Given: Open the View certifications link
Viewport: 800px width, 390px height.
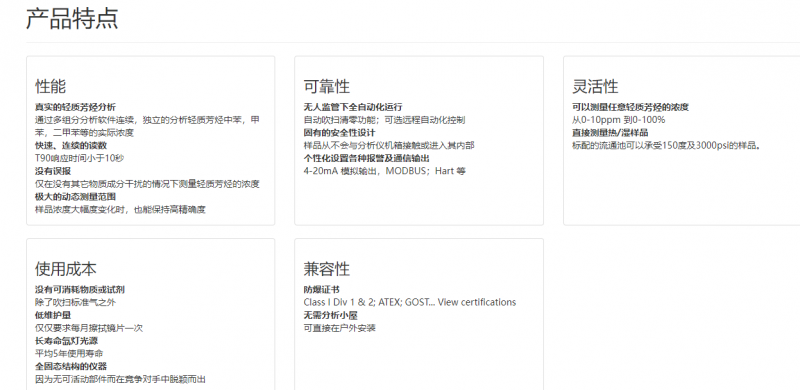Looking at the screenshot, I should pos(477,302).
